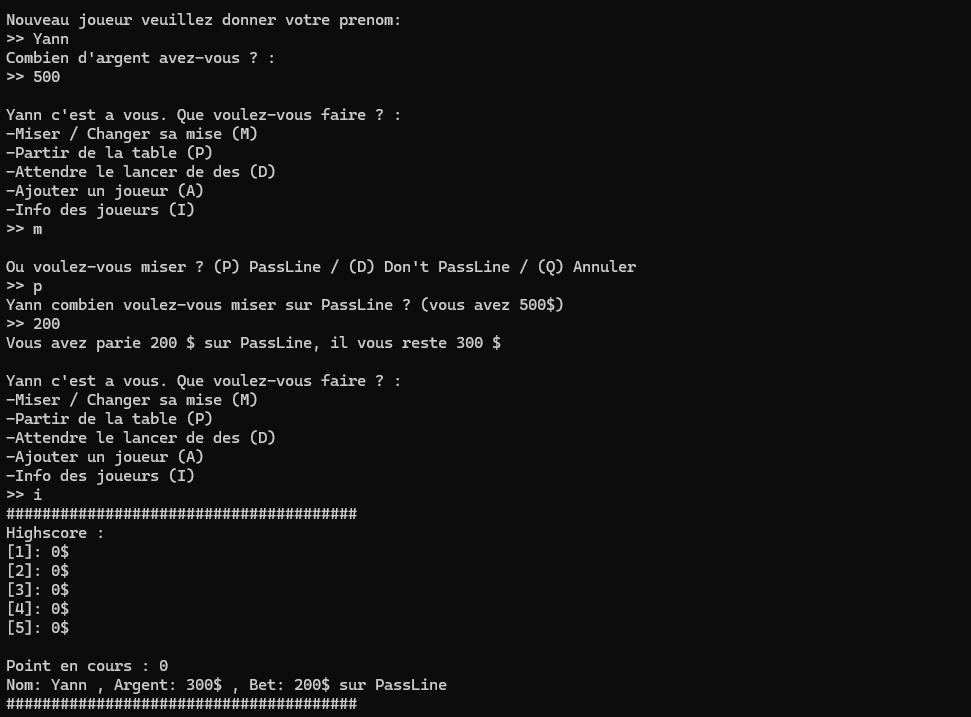Click the "[1]: 0$" highscore entry
Image resolution: width=971 pixels, height=717 pixels.
[38, 552]
